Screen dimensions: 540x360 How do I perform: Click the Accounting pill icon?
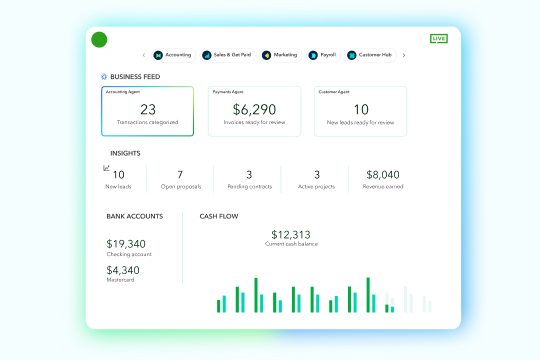(x=158, y=55)
